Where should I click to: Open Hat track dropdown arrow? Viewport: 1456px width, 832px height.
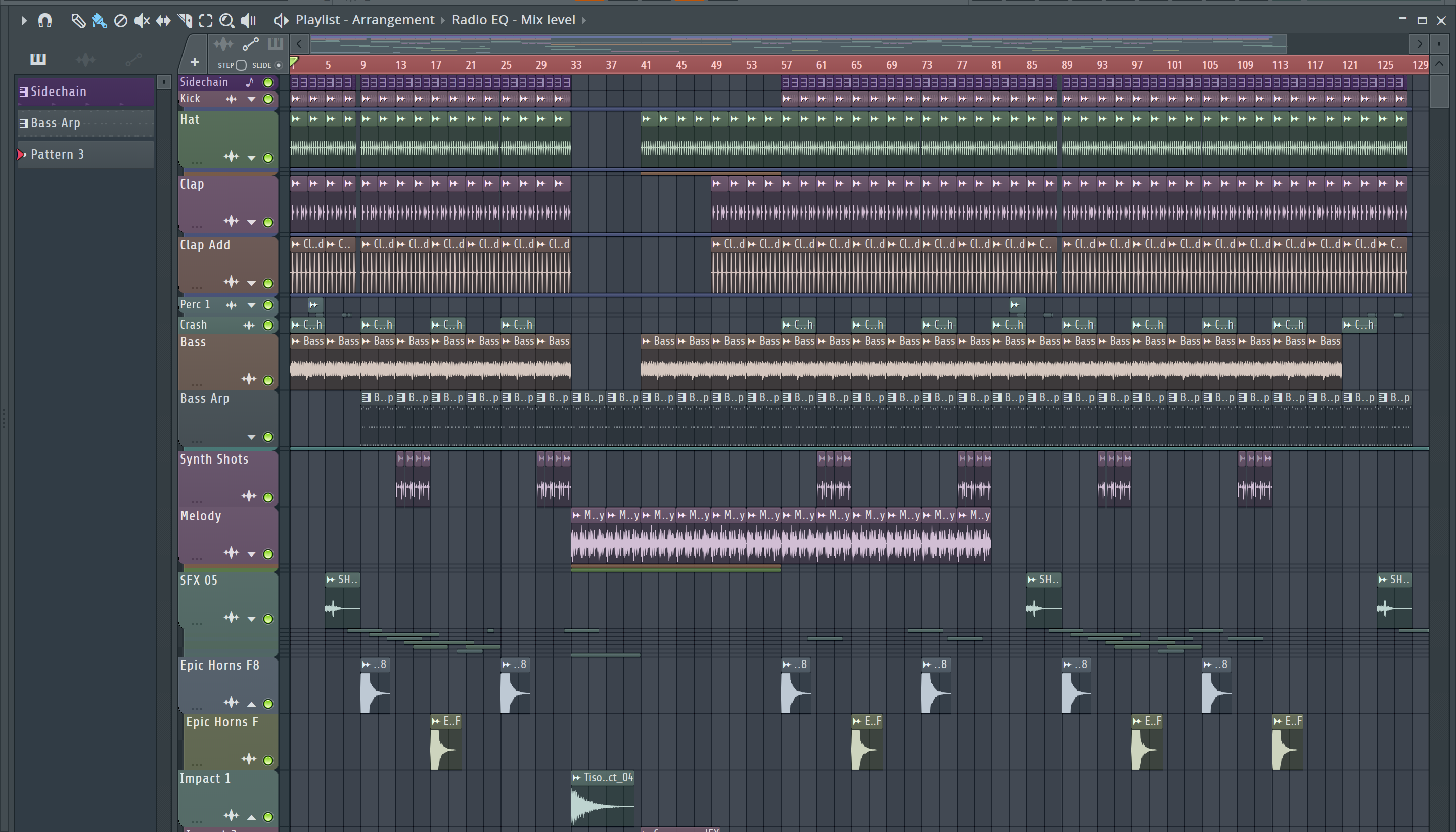click(x=251, y=158)
